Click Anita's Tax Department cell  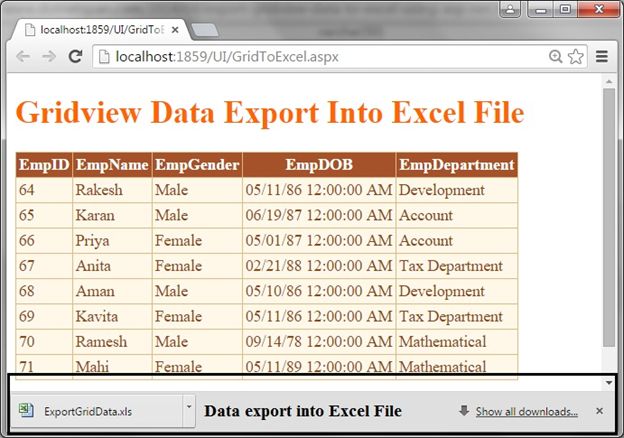[457, 266]
